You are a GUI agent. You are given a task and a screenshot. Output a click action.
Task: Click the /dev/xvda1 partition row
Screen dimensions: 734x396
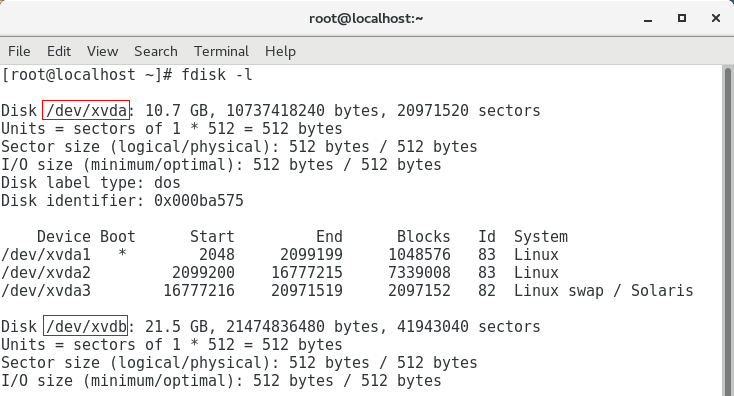(280, 255)
